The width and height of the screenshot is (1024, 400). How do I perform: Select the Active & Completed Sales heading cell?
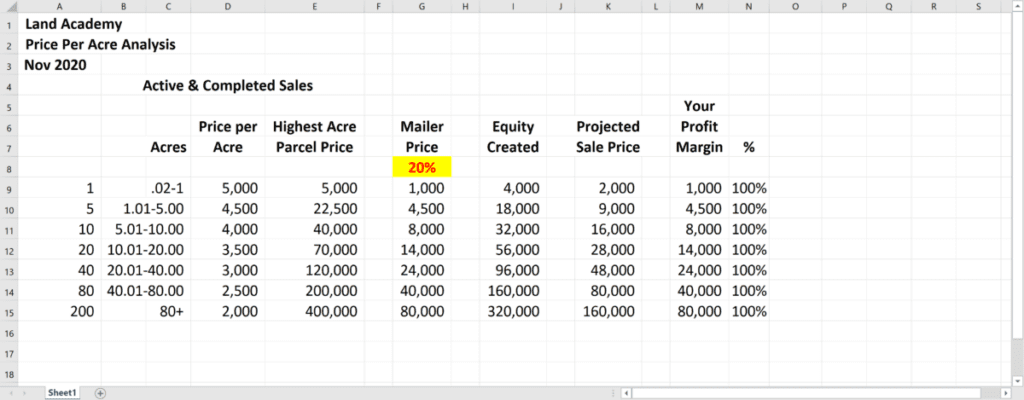point(228,86)
